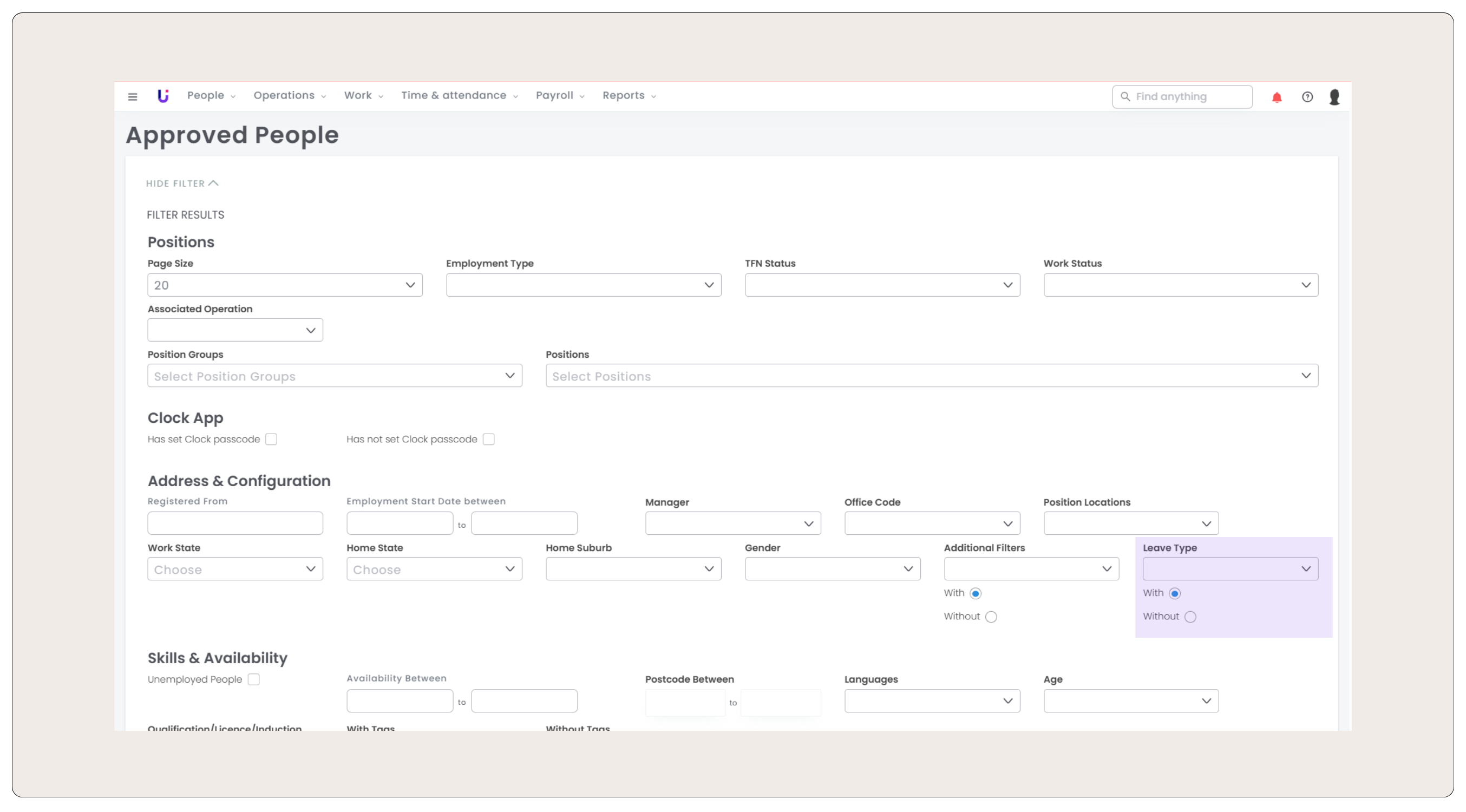Click the purple U logo icon
This screenshot has height=812, width=1466.
[x=163, y=96]
